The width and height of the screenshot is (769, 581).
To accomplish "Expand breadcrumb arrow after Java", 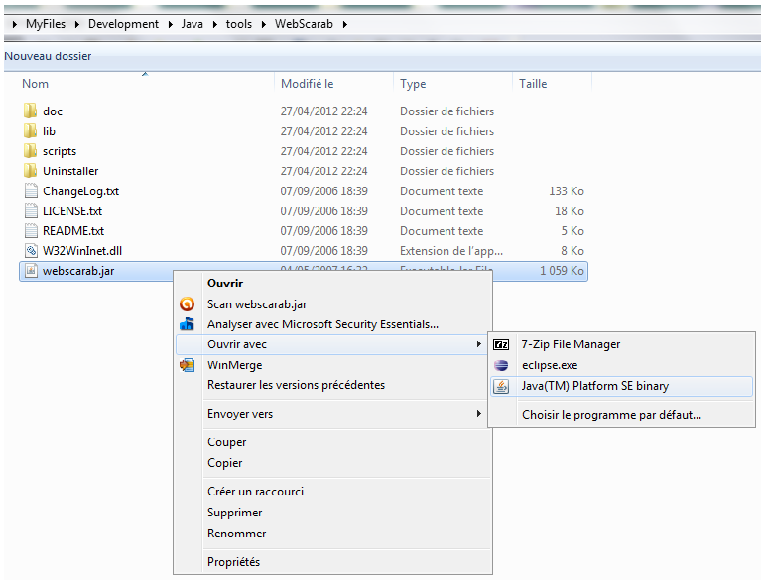I will [215, 24].
